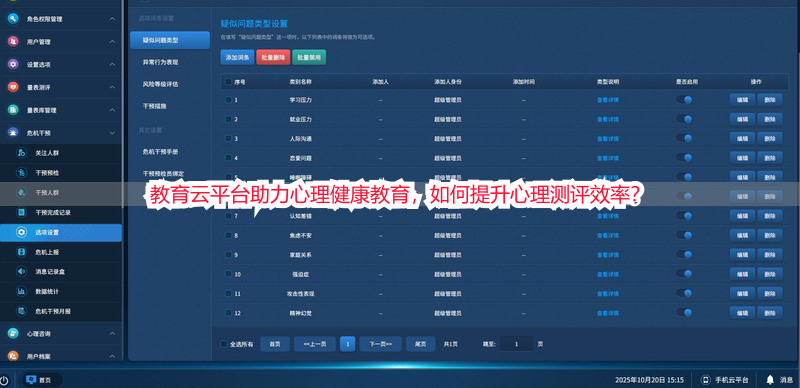Tick the 全选所有 checkbox
This screenshot has height=388, width=800.
(x=223, y=344)
